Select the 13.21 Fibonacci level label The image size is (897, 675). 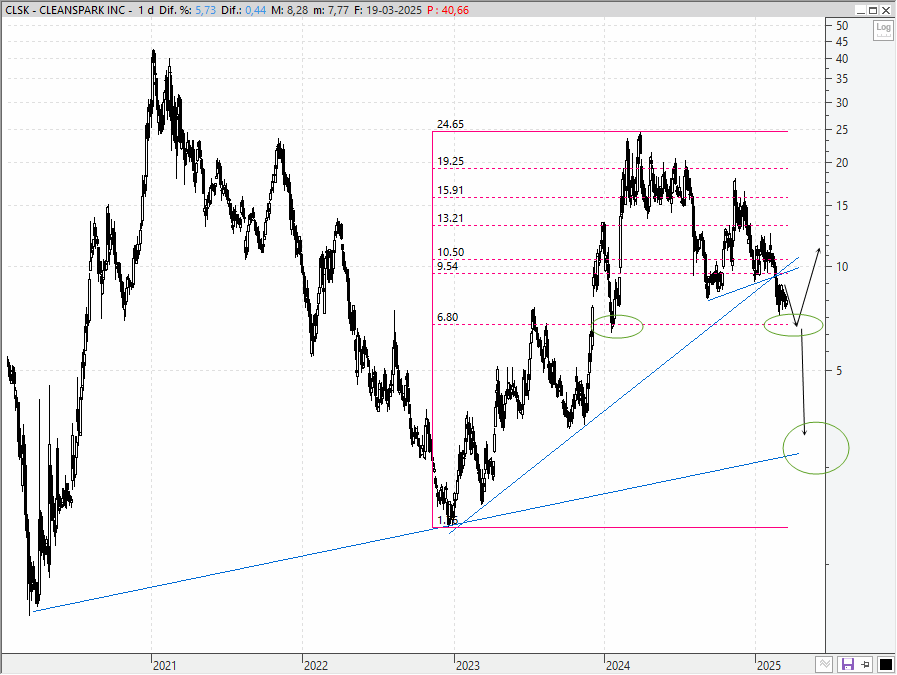tap(450, 218)
